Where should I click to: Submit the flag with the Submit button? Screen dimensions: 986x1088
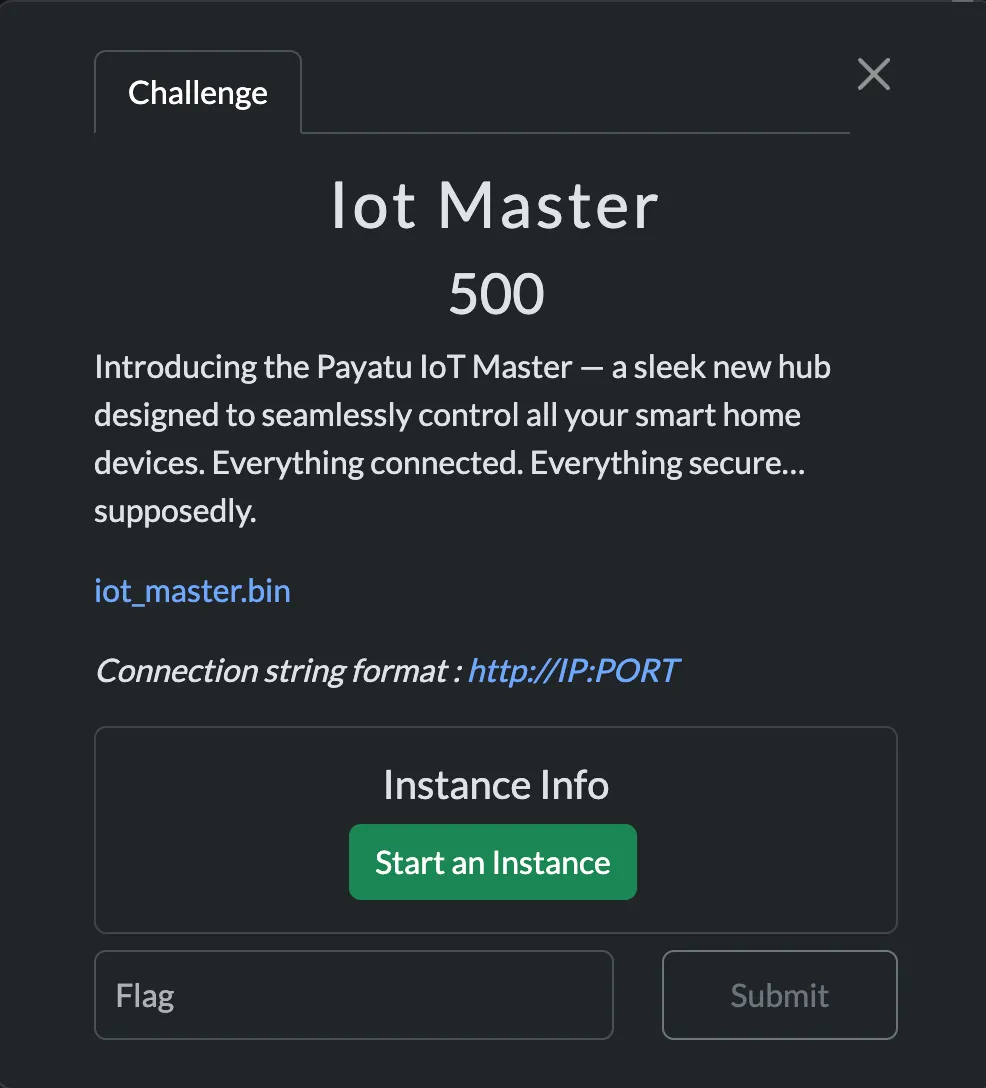pyautogui.click(x=779, y=994)
